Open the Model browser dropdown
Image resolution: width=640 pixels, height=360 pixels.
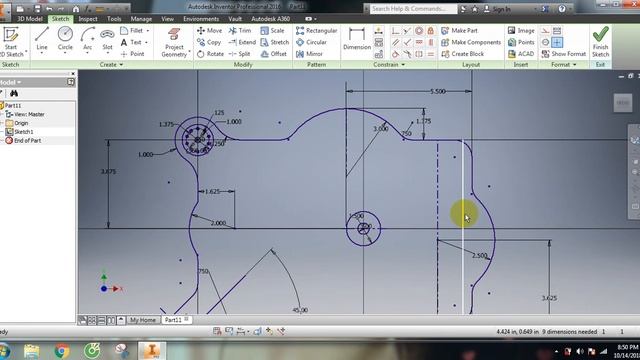tap(11, 82)
